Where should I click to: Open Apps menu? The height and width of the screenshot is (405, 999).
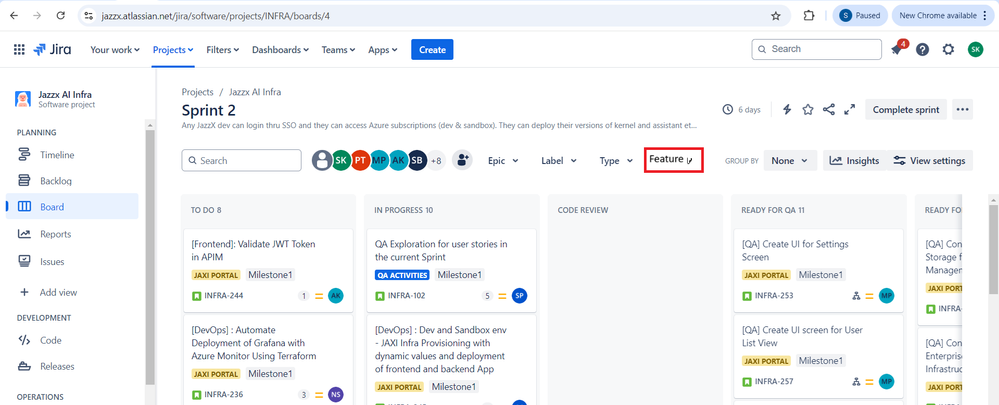tap(382, 50)
